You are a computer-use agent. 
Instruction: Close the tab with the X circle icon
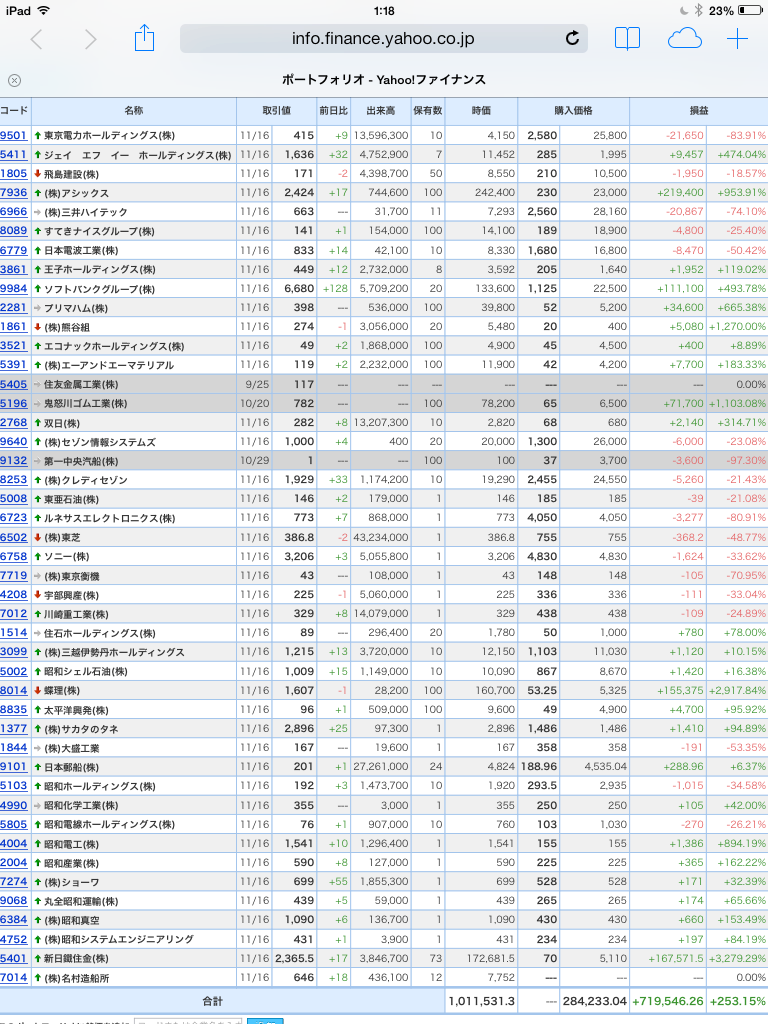click(x=14, y=80)
